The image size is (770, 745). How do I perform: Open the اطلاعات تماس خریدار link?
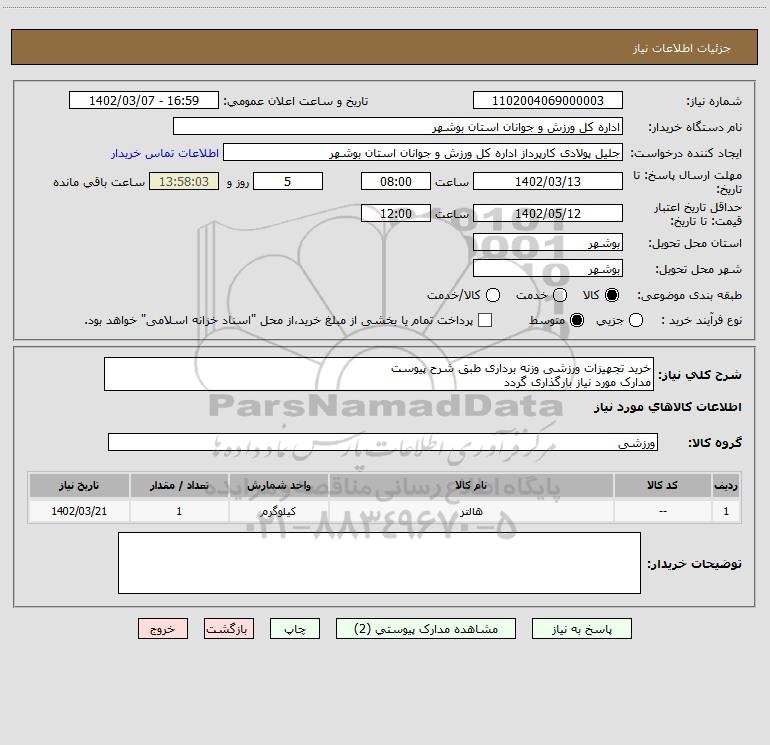pyautogui.click(x=165, y=153)
